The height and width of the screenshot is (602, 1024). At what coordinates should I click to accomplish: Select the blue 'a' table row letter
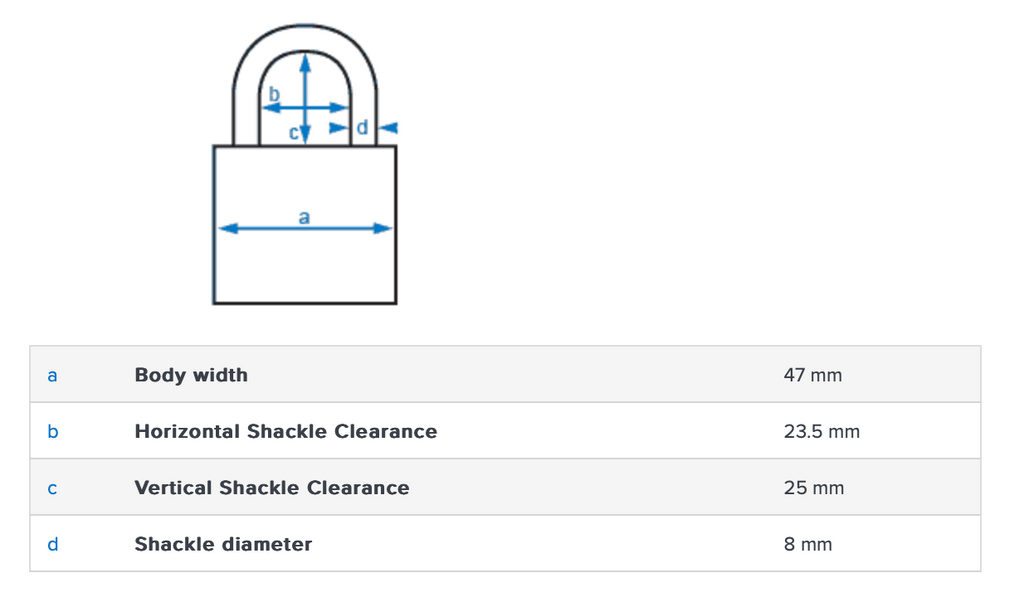click(52, 376)
